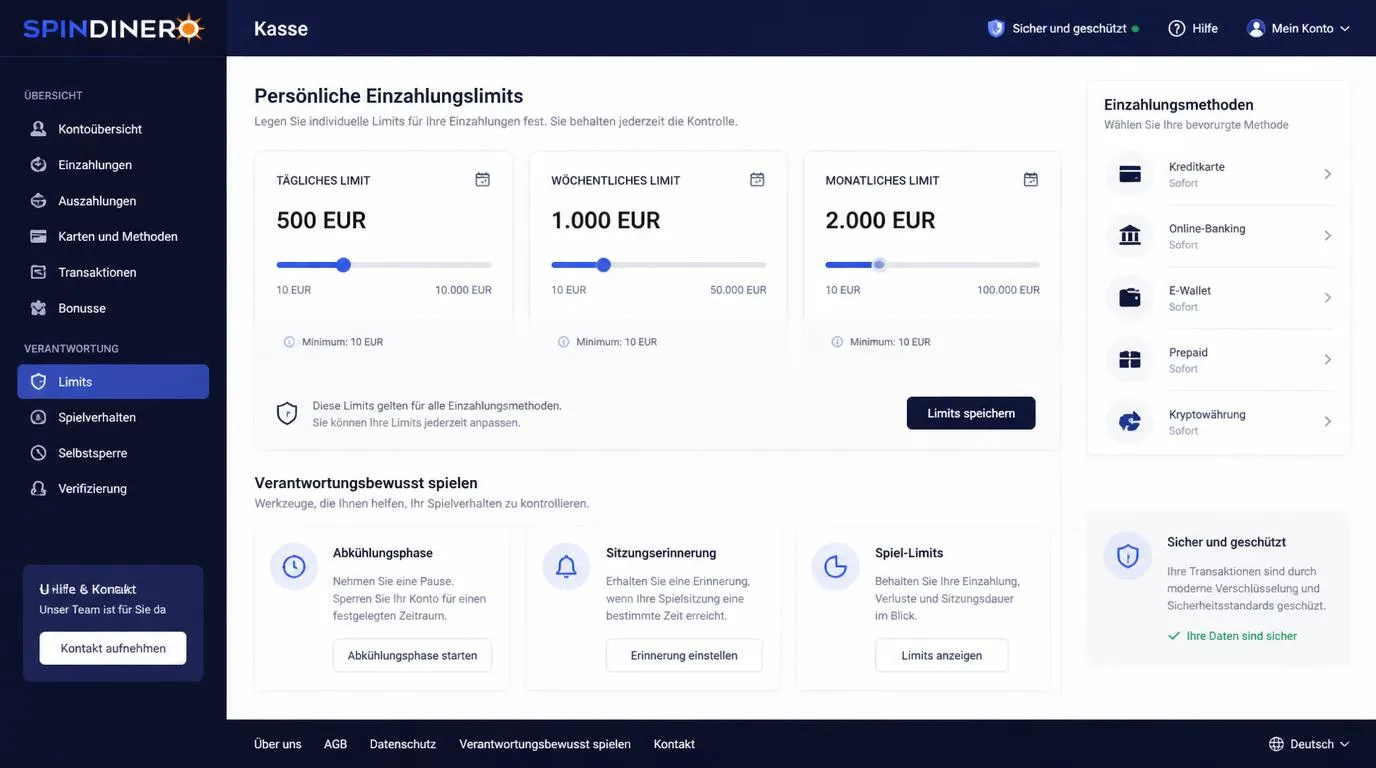Viewport: 1376px width, 768px height.
Task: Go to Einzahlungen in the sidebar
Action: tap(113, 165)
